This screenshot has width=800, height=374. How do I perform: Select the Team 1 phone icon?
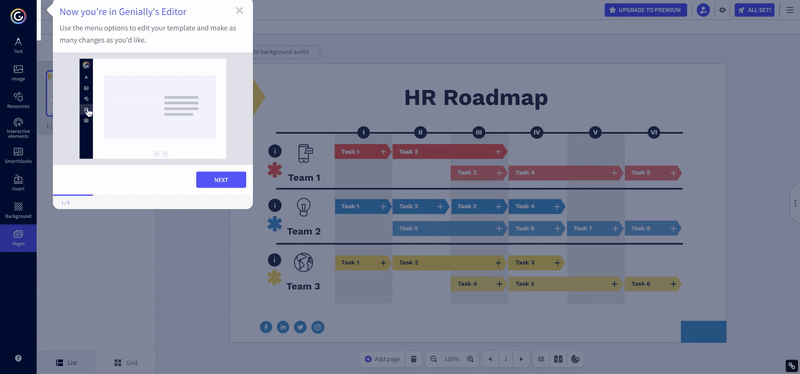tap(305, 154)
